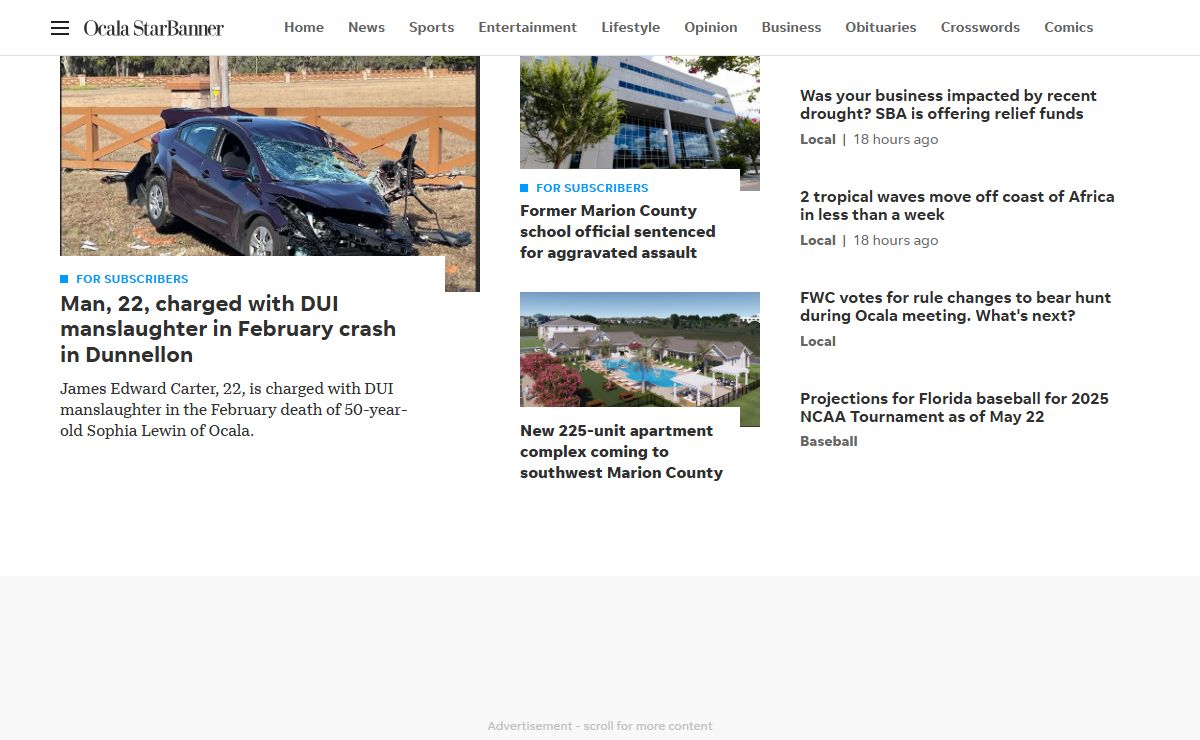Click Local label under SBA story

(818, 139)
